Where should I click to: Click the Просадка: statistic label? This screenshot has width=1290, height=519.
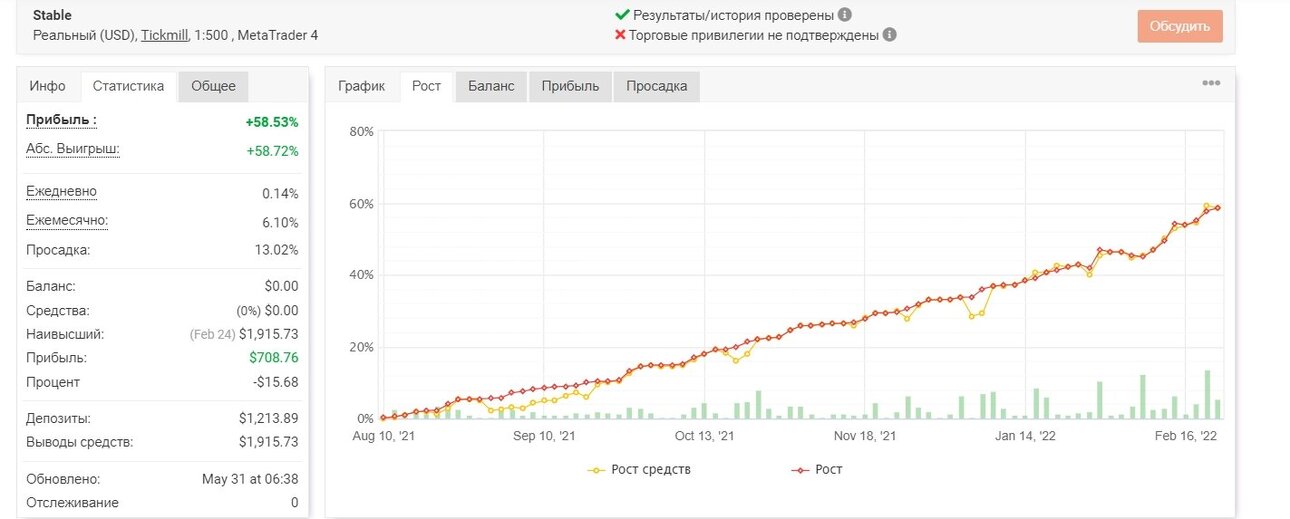58,249
